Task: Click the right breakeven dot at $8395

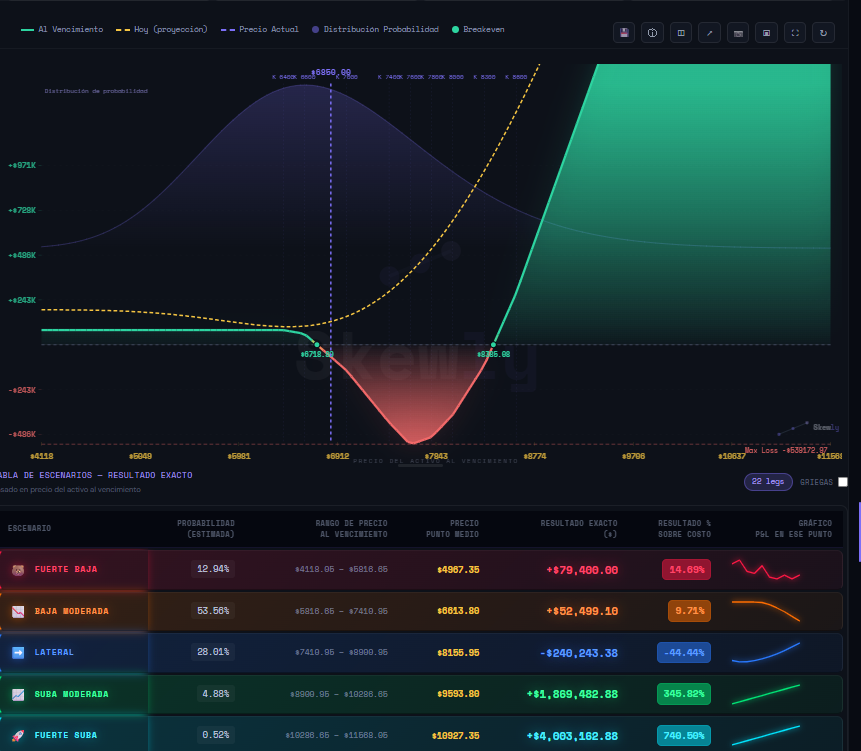Action: 493,345
